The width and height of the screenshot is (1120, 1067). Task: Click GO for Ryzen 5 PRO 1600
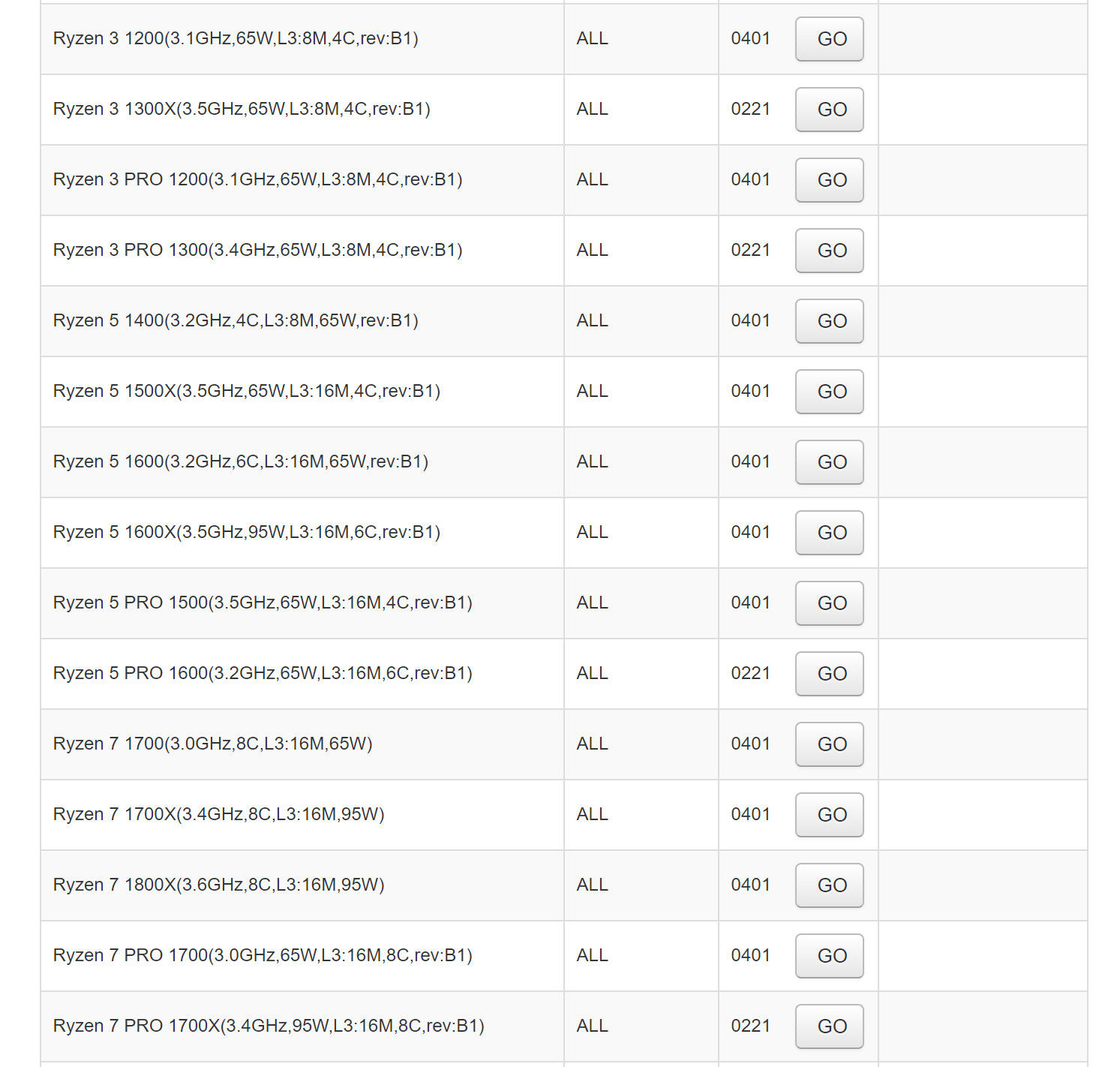829,674
